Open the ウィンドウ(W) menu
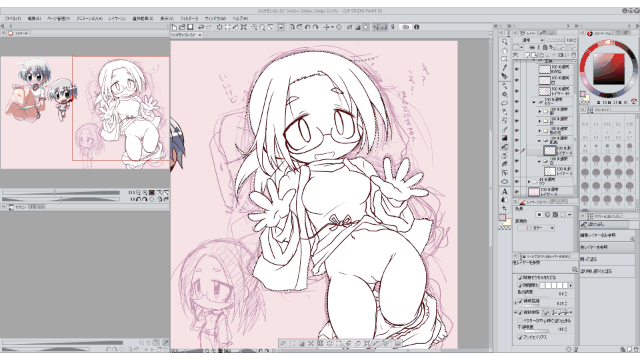This screenshot has height=360, width=640. point(215,19)
